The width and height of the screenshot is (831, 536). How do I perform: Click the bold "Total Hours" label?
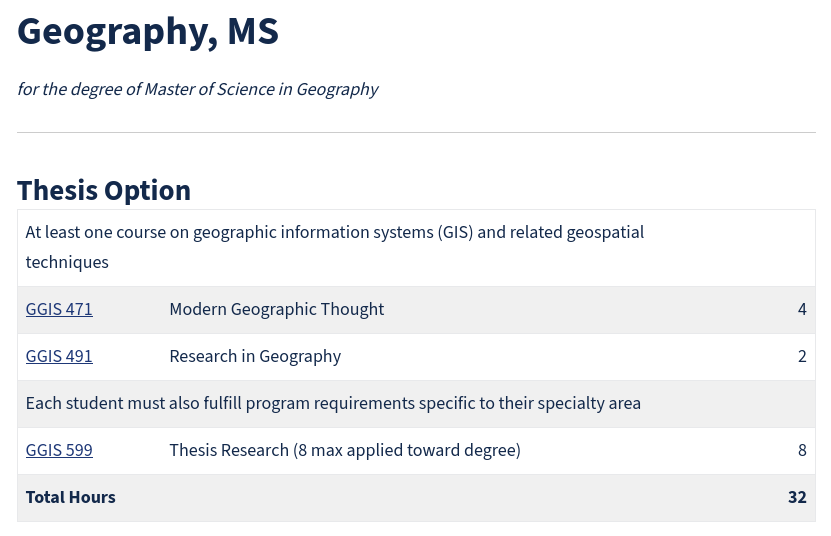point(71,498)
